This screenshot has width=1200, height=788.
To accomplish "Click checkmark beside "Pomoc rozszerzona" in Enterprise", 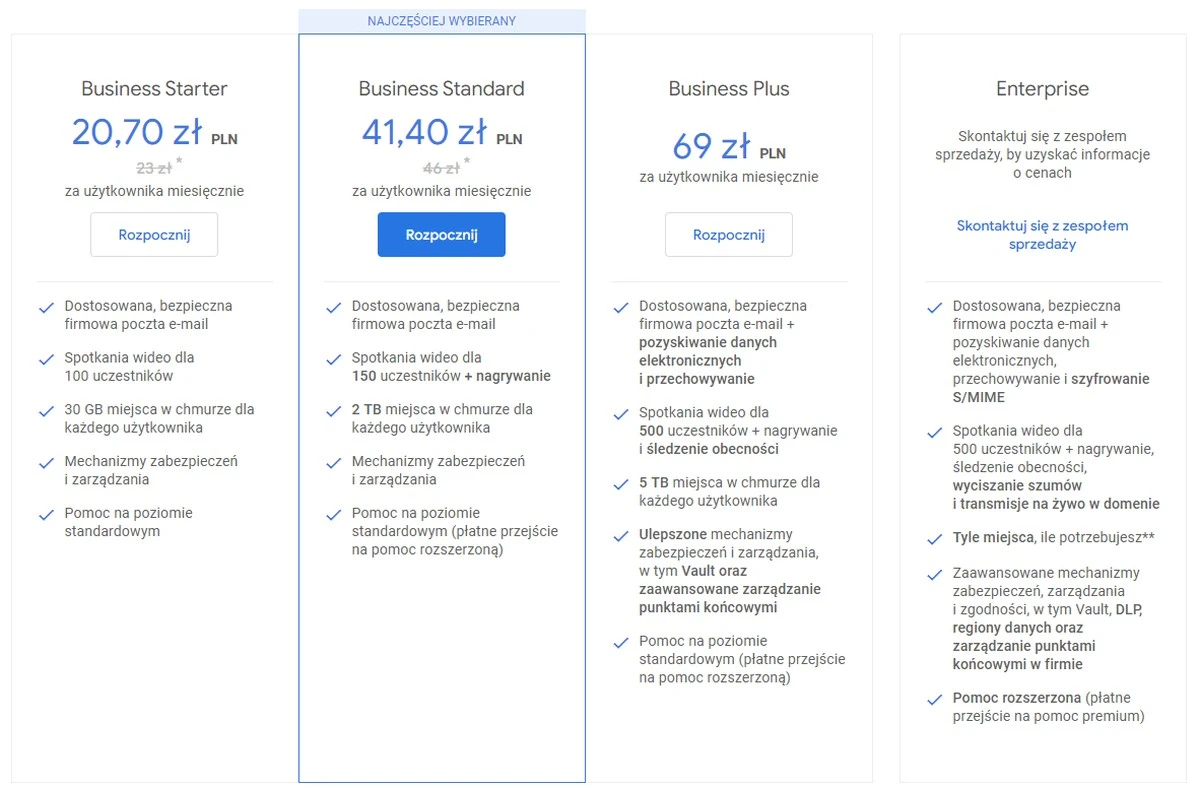I will 933,699.
